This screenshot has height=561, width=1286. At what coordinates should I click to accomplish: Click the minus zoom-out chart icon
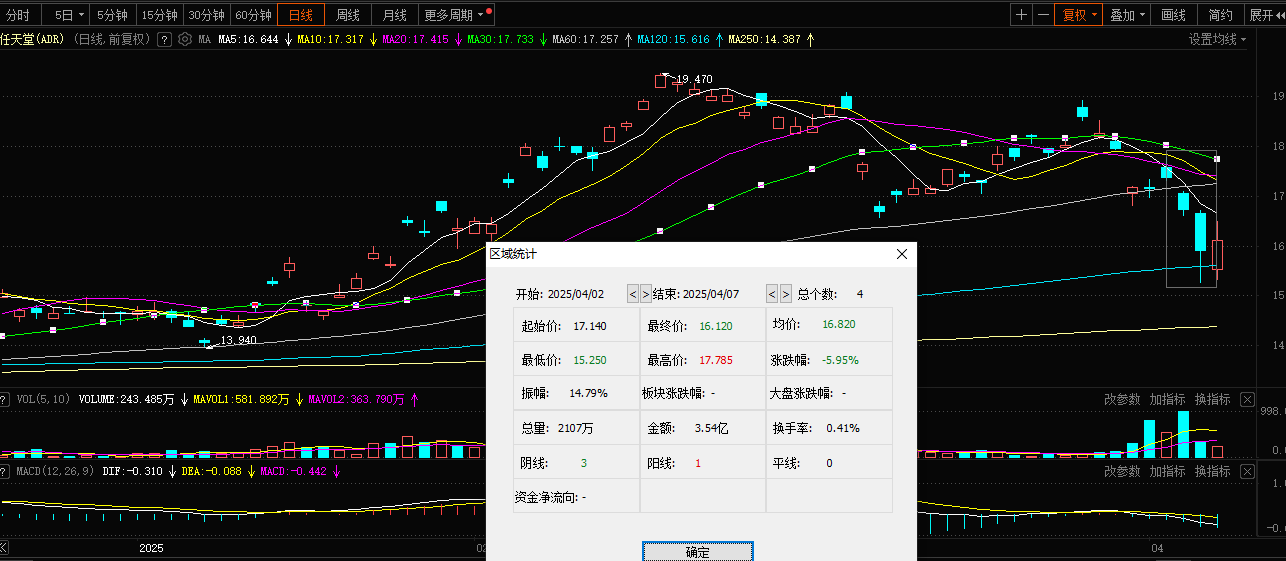point(1043,15)
